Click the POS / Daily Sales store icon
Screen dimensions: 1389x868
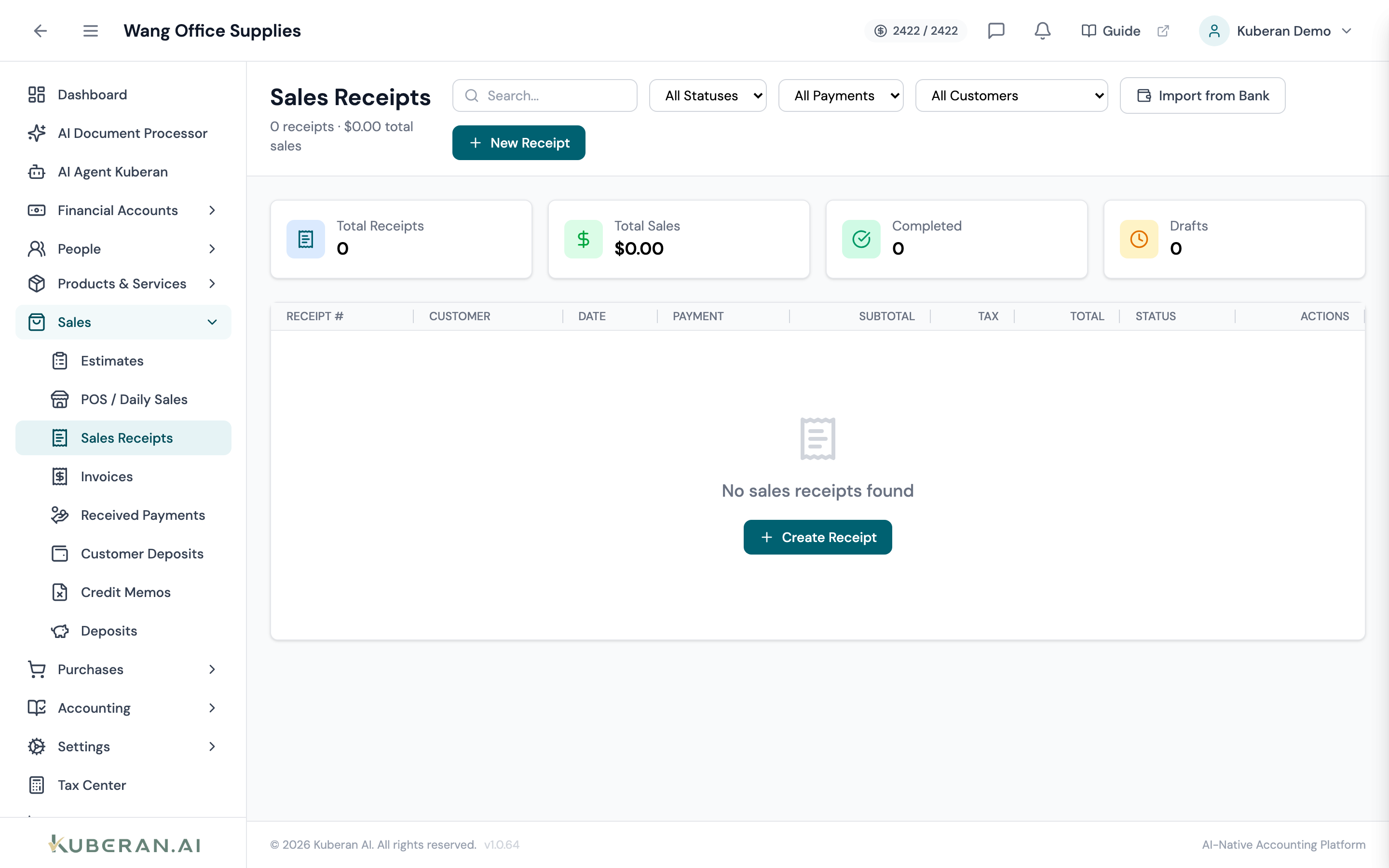tap(60, 399)
